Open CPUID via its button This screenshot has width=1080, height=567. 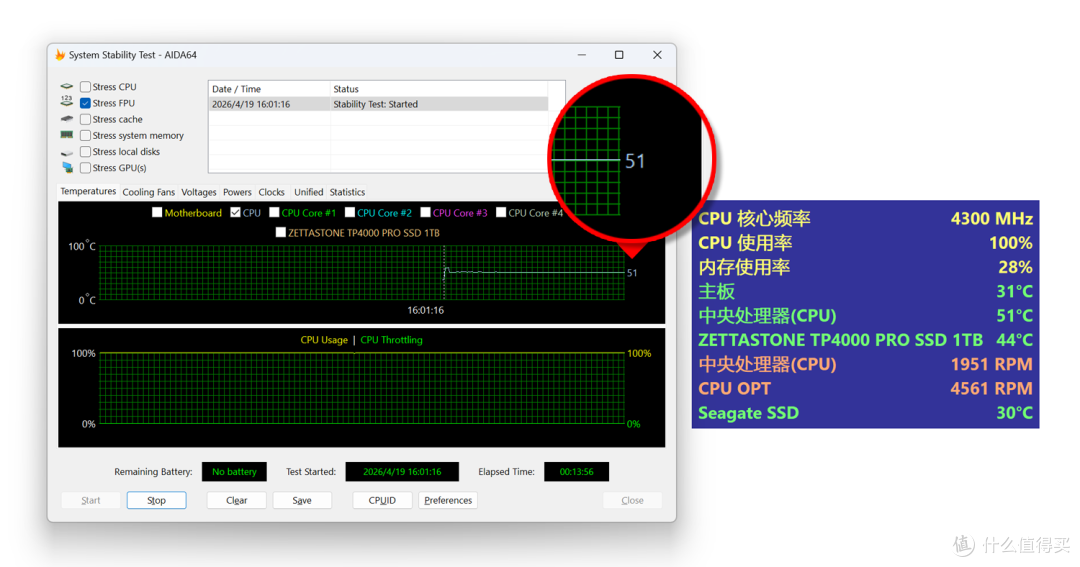click(382, 500)
